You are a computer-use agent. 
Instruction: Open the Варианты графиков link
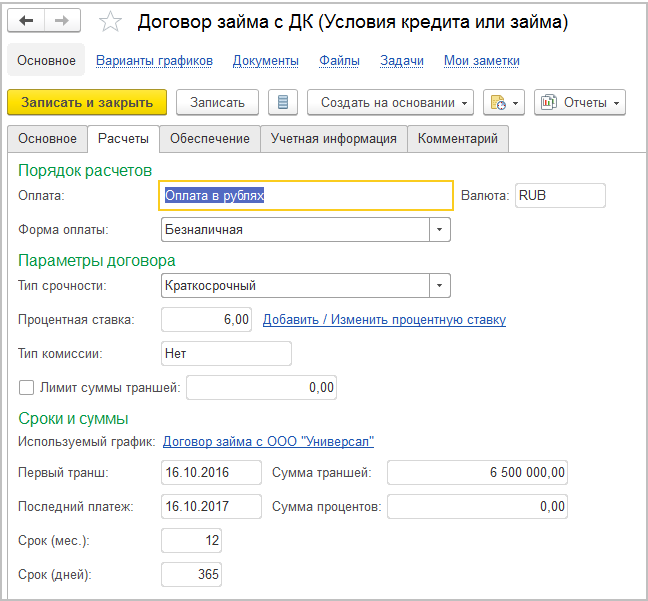(154, 60)
